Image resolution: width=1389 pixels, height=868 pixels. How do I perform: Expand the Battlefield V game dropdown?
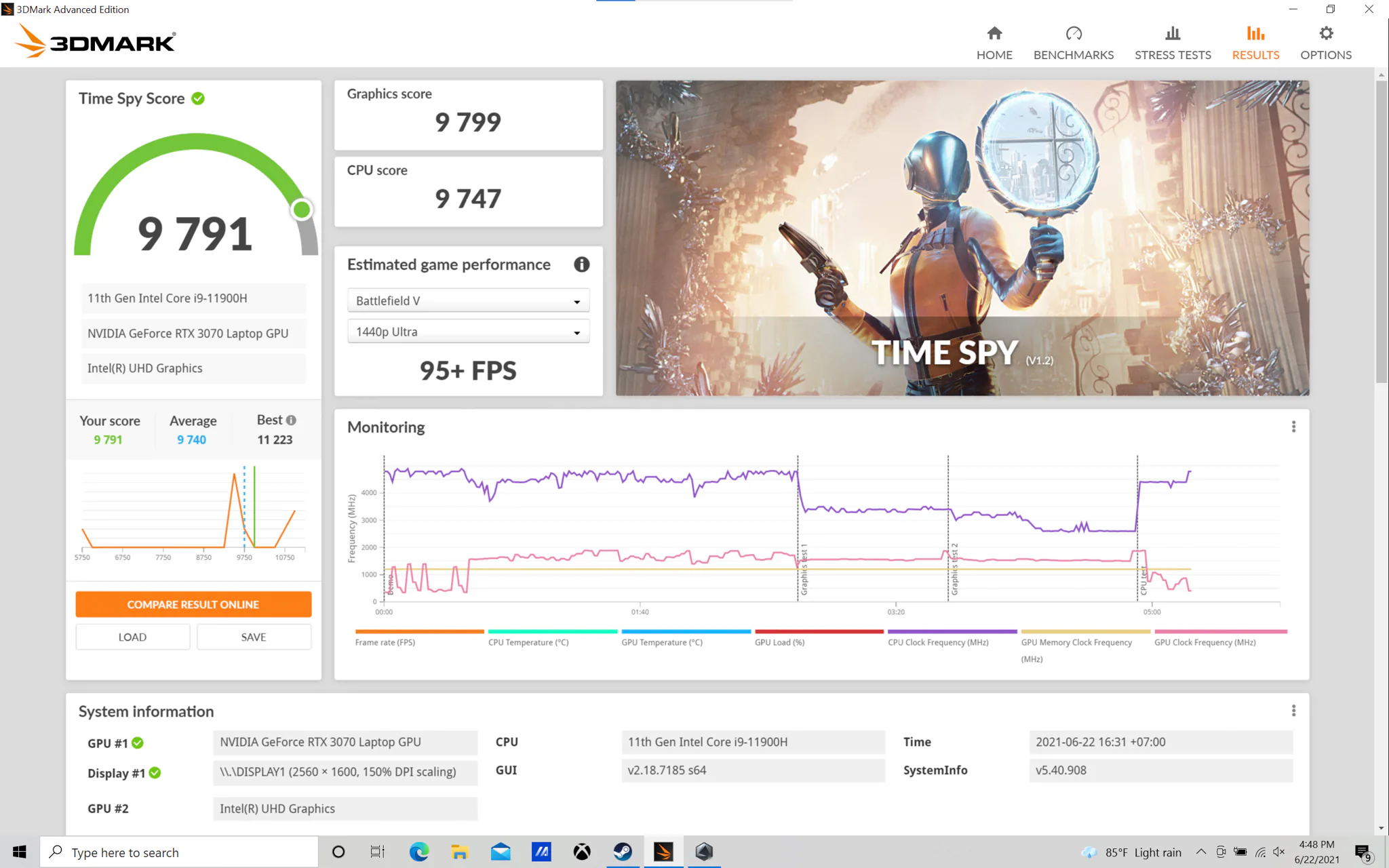pyautogui.click(x=468, y=300)
